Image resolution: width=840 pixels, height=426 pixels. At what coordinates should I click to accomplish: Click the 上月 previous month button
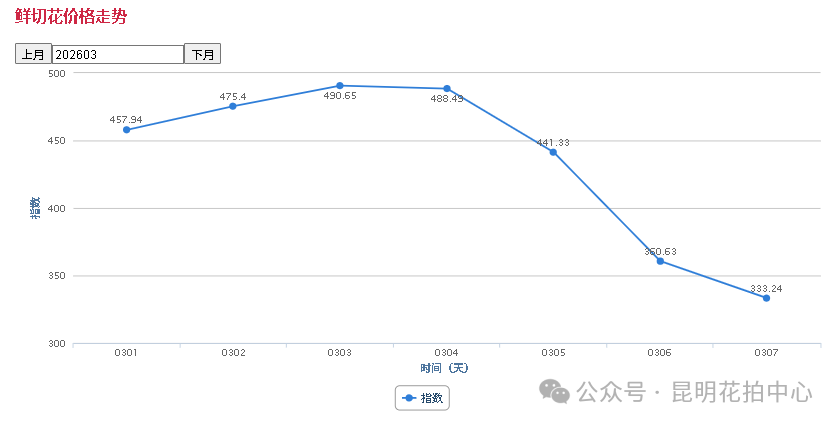point(33,54)
